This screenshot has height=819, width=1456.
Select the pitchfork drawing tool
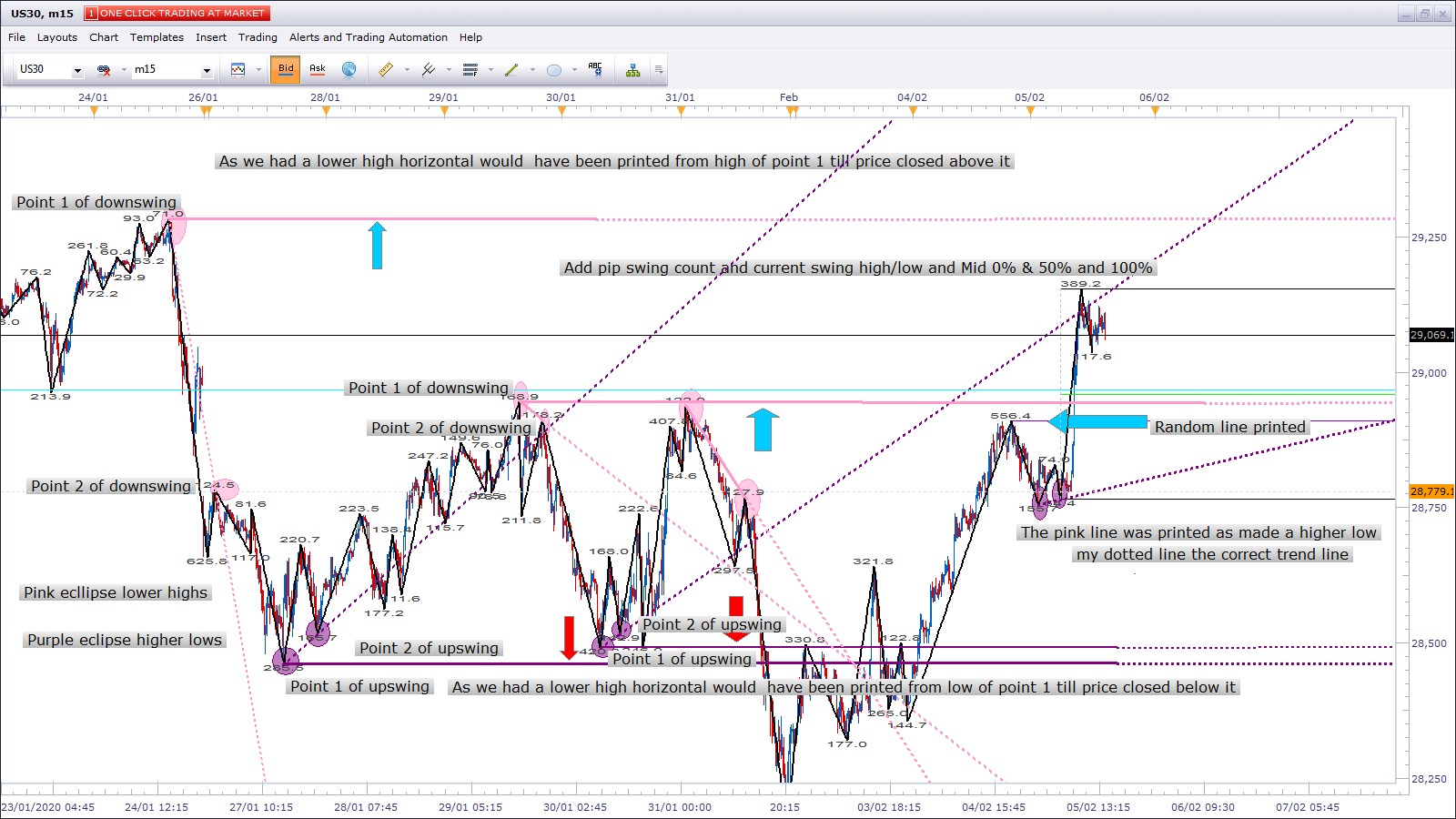tap(429, 69)
